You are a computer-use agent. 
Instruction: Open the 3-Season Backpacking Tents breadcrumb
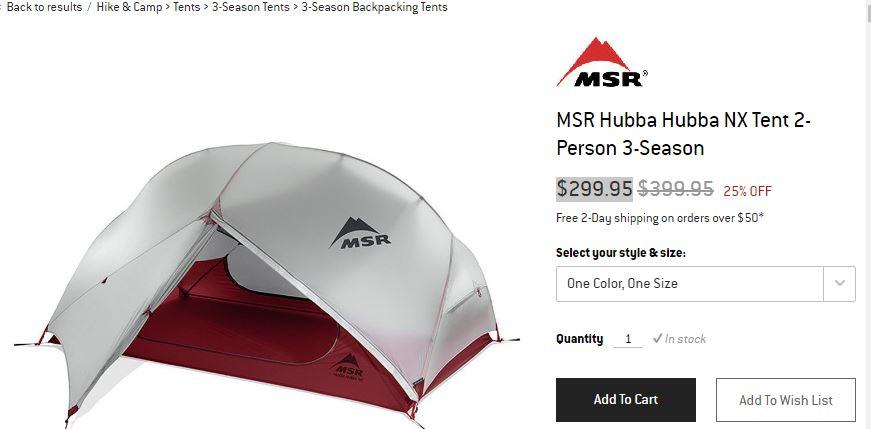point(374,7)
